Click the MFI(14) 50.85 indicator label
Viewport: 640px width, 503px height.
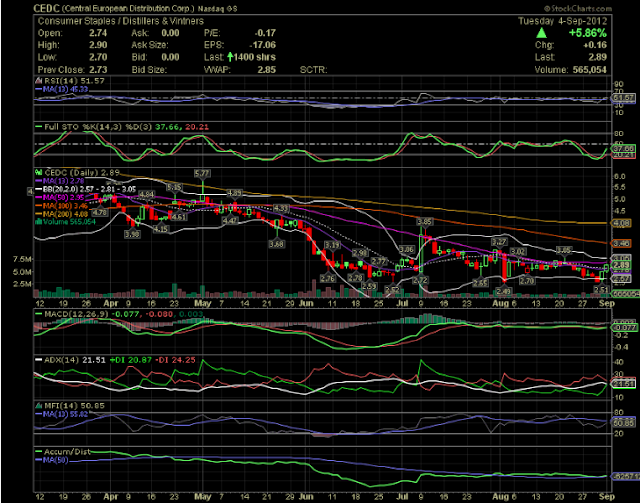click(74, 406)
